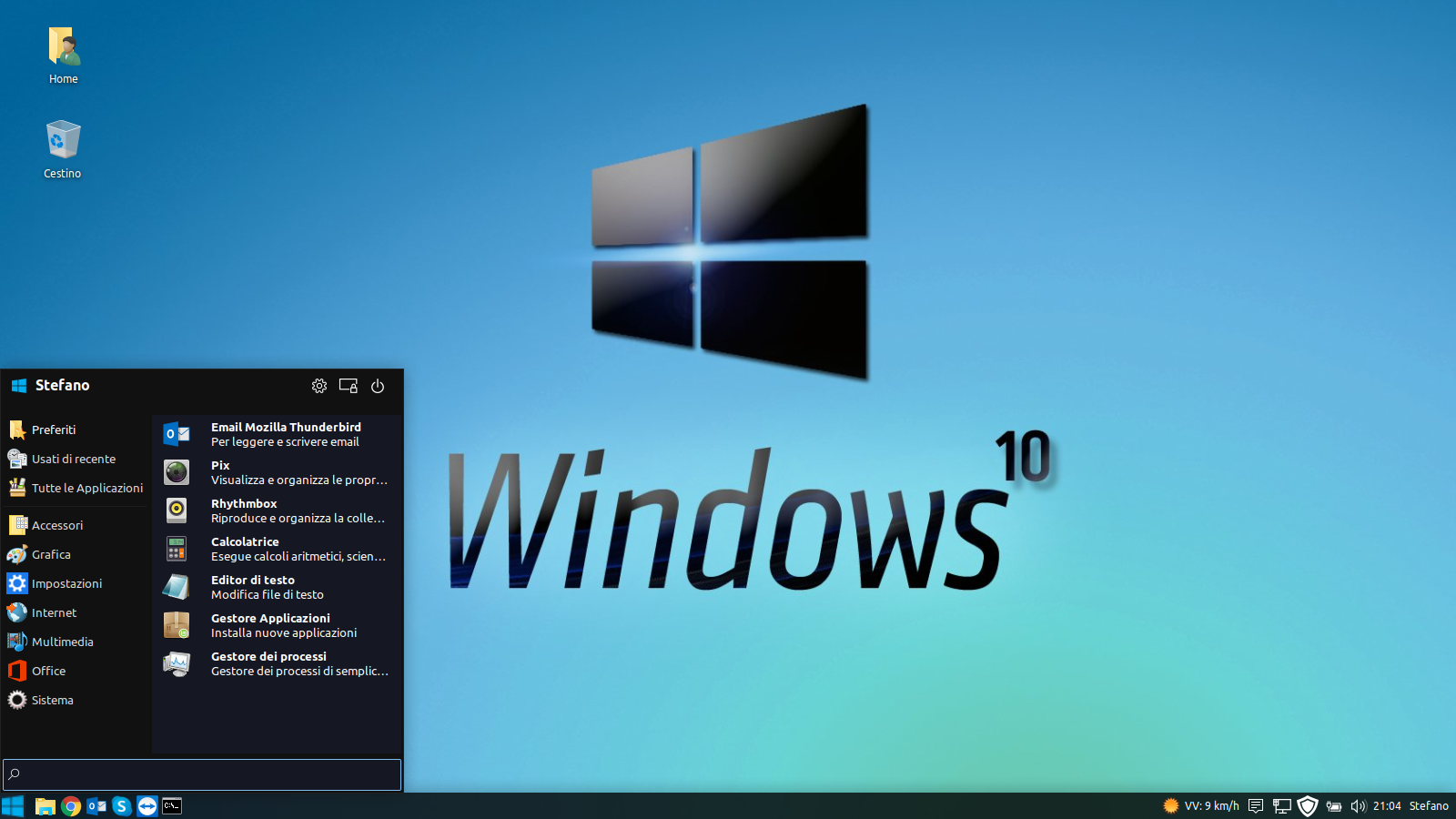Open the Grafica category
1456x819 pixels.
(x=76, y=554)
